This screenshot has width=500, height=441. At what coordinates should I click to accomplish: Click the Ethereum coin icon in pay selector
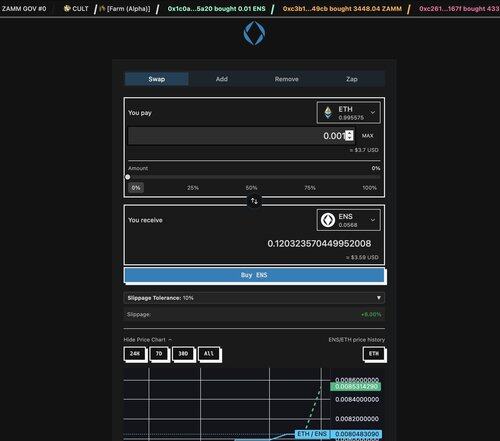coord(328,113)
